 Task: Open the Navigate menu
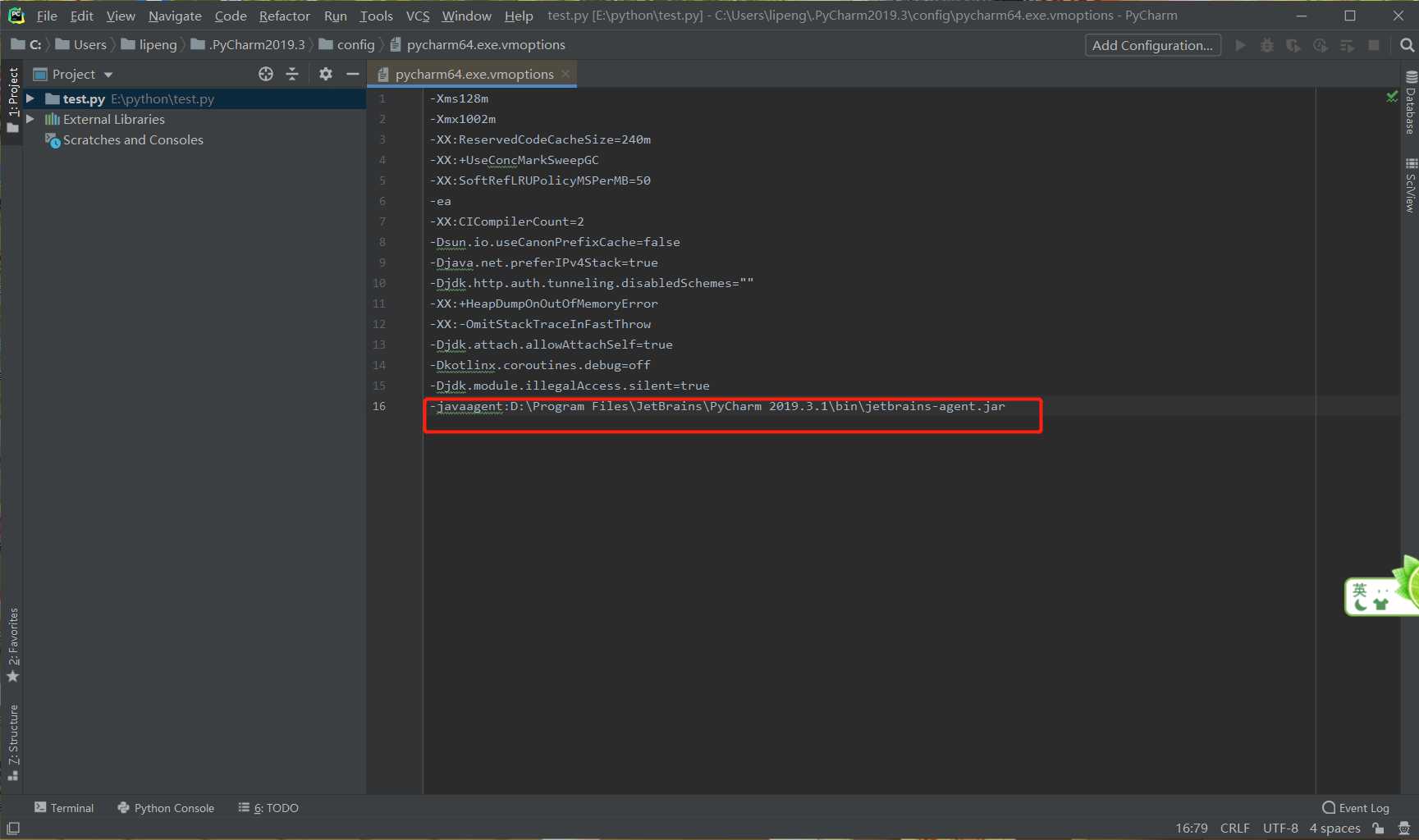(x=175, y=16)
